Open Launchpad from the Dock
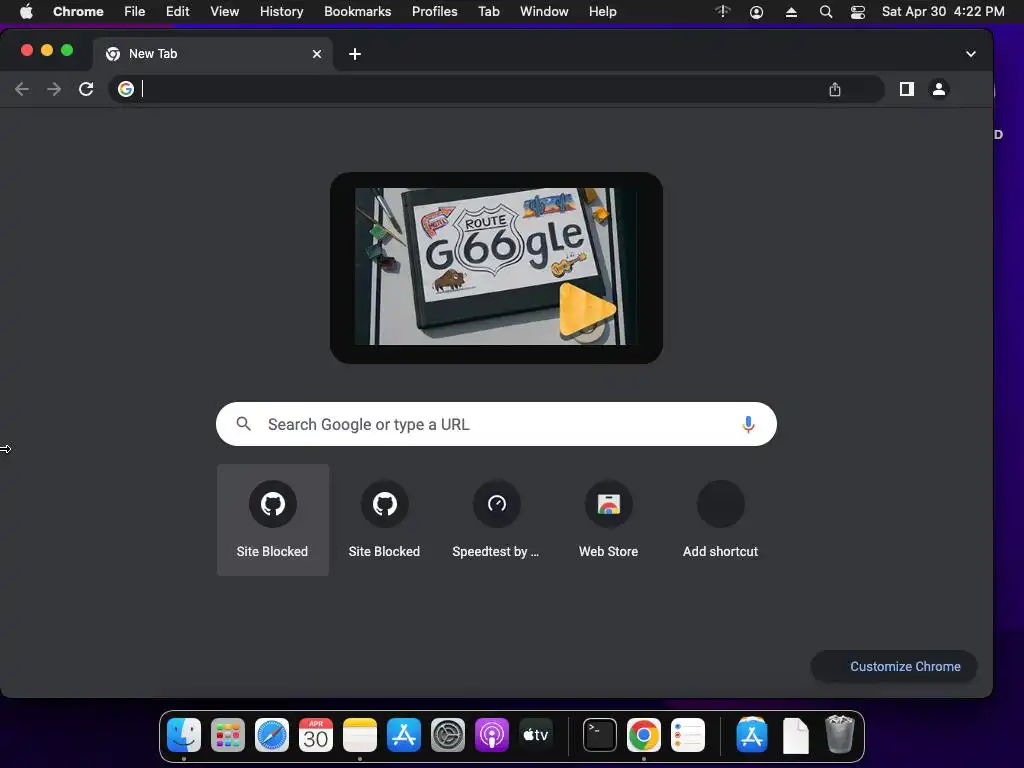The width and height of the screenshot is (1024, 768). 228,735
